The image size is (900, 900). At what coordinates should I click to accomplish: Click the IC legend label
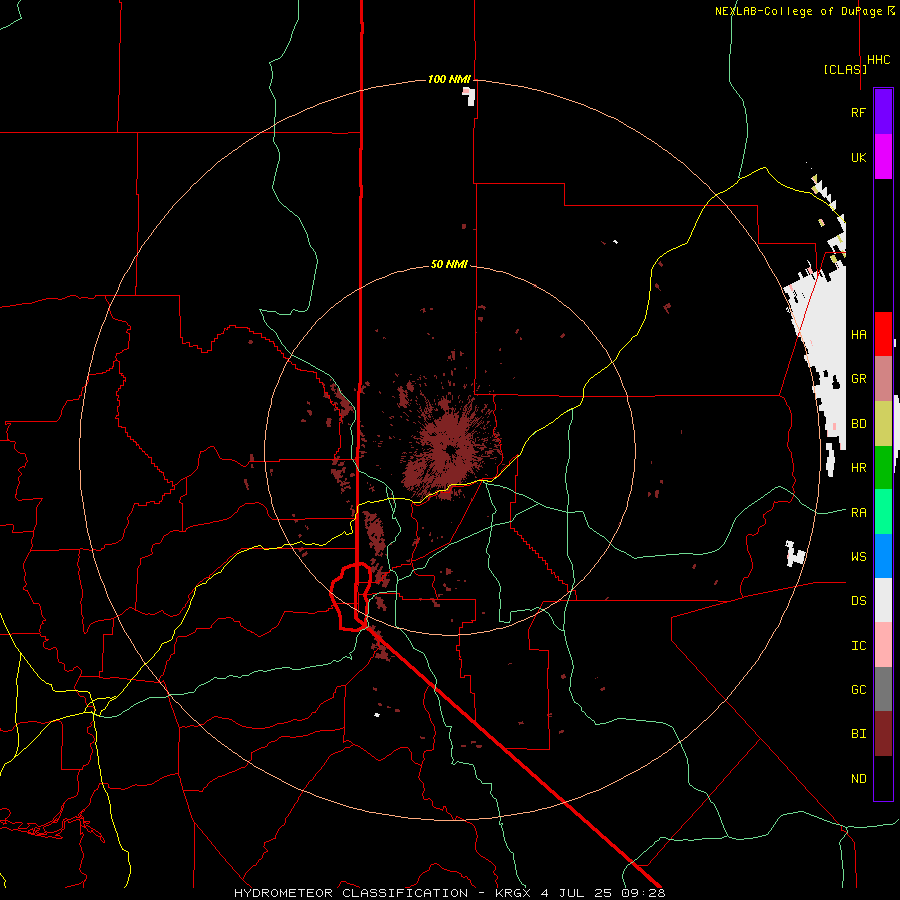coord(858,646)
